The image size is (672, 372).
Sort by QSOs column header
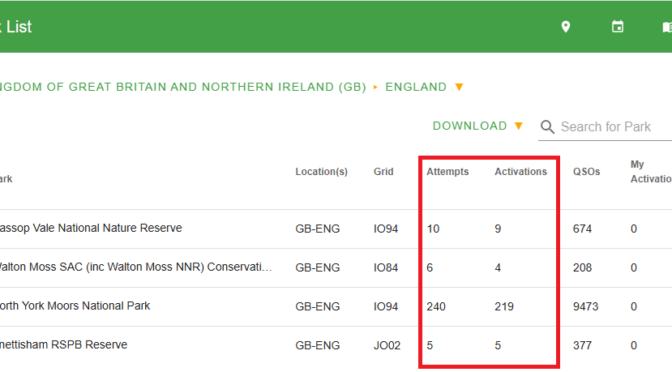(x=586, y=171)
